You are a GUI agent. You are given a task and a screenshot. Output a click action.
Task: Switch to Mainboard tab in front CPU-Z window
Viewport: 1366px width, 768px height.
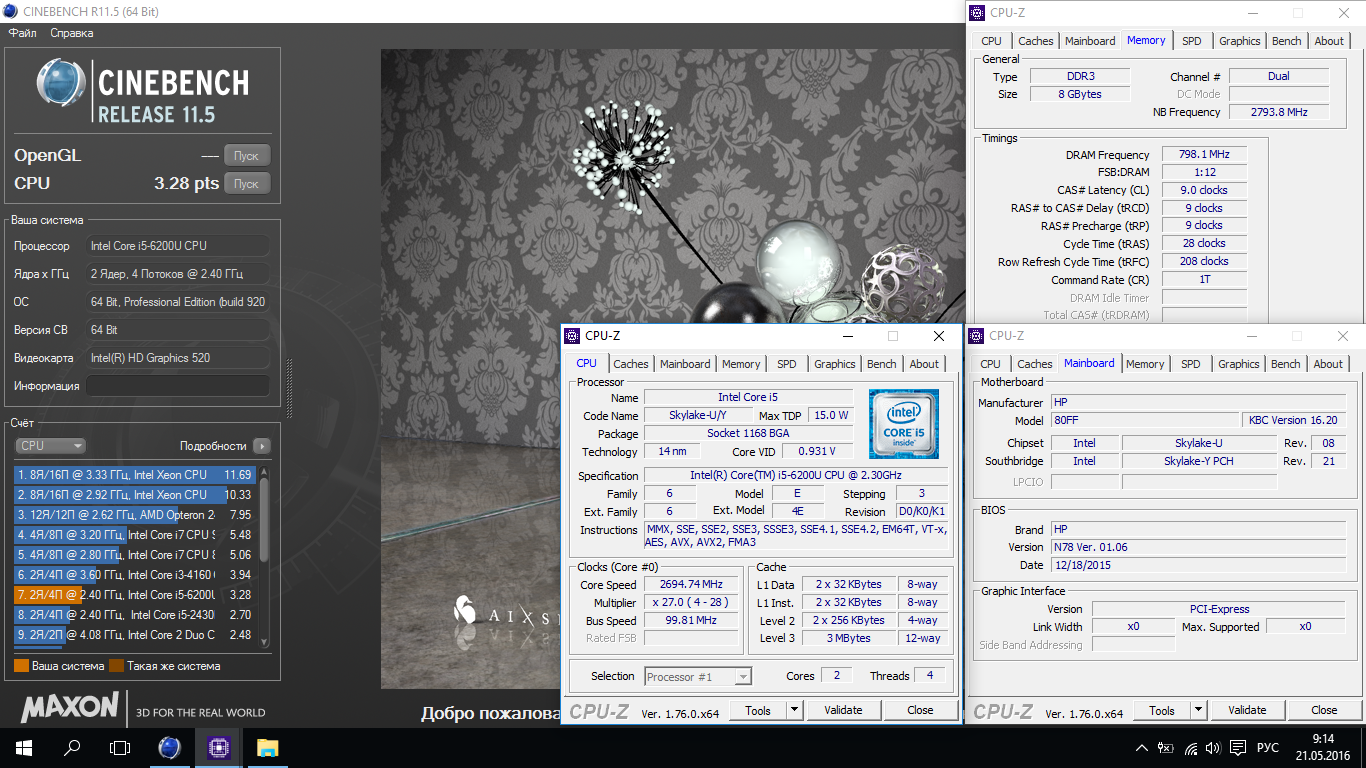pos(685,364)
